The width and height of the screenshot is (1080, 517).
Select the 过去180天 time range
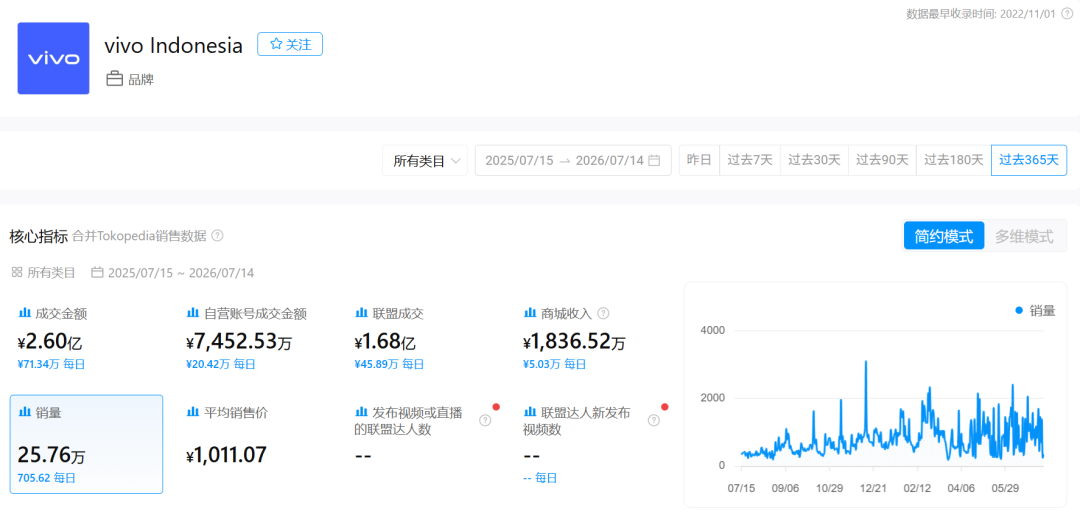pyautogui.click(x=953, y=160)
